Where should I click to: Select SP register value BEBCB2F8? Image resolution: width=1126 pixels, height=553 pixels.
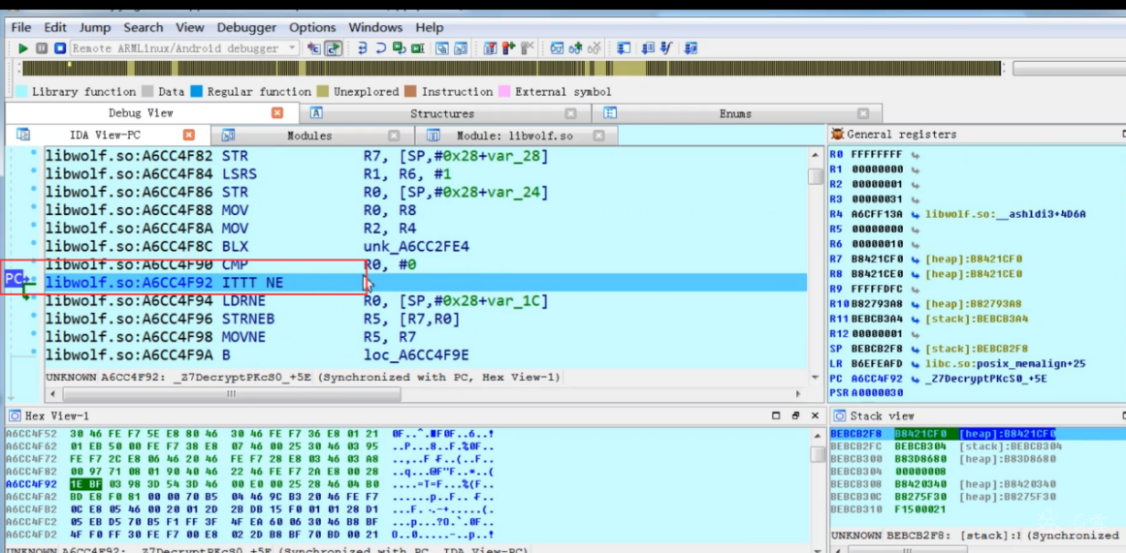[x=879, y=348]
